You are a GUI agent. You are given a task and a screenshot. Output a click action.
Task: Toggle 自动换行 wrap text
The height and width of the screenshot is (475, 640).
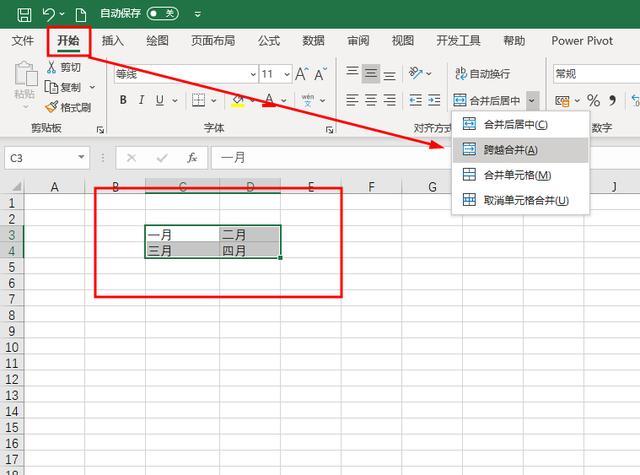point(482,74)
